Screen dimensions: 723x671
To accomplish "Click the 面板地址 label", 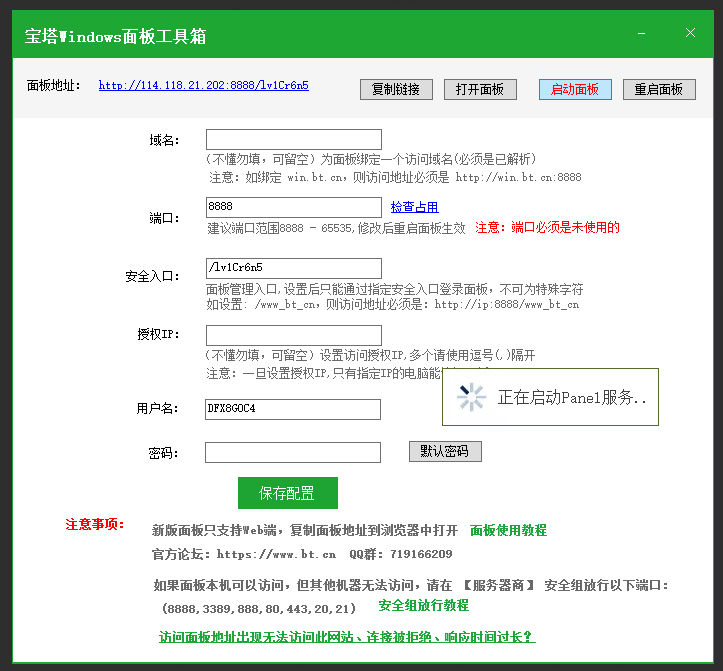I will pyautogui.click(x=53, y=85).
